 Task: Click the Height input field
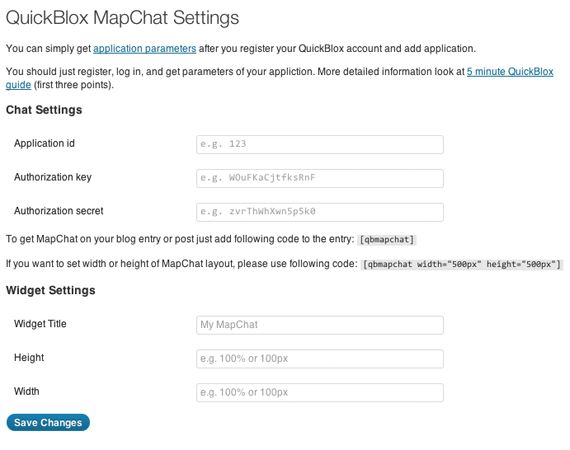320,359
